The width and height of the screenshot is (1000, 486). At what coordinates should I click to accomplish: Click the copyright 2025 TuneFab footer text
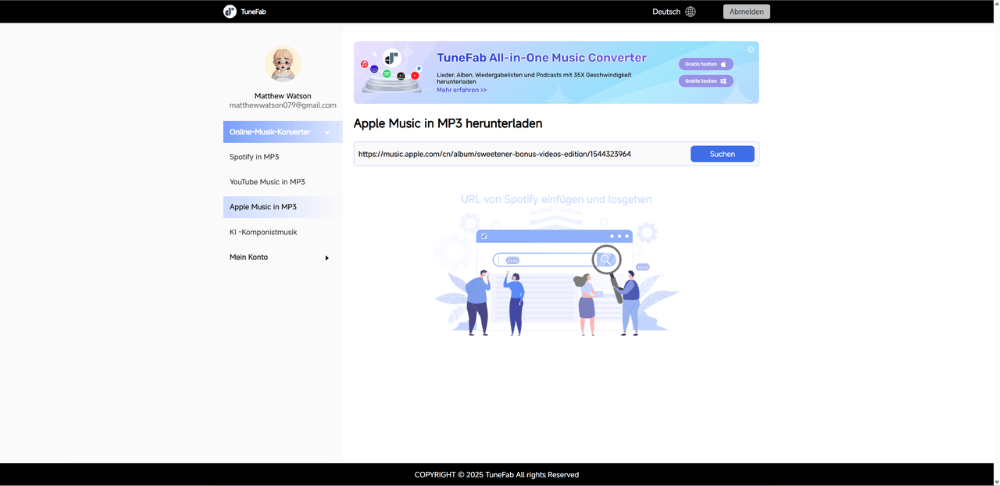497,475
